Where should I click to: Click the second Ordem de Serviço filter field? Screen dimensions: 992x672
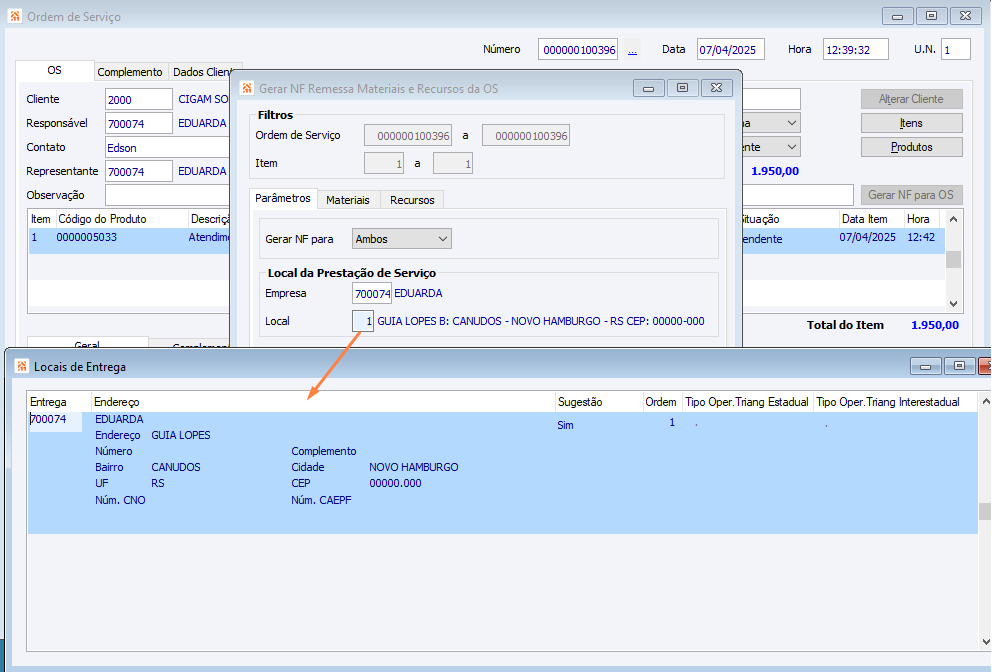click(x=526, y=135)
